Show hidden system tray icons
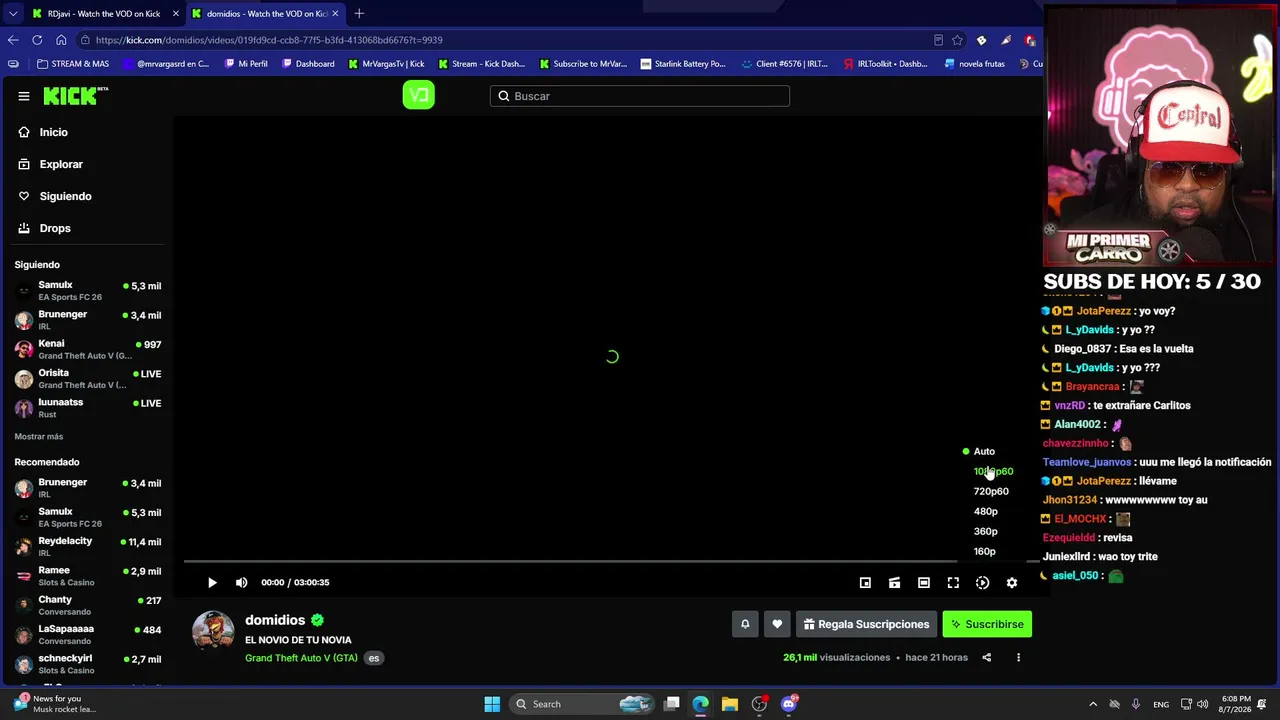1280x720 pixels. pyautogui.click(x=1092, y=704)
